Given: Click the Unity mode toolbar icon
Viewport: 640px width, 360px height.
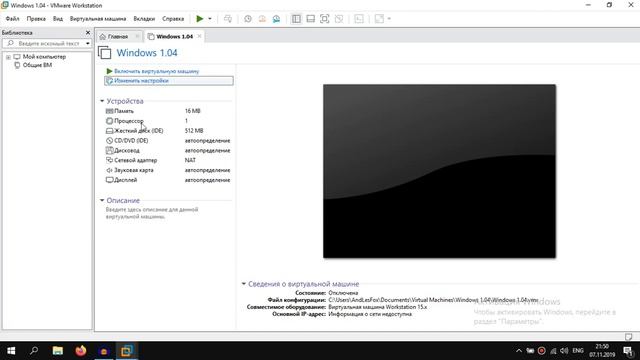Looking at the screenshot, I should pos(339,19).
